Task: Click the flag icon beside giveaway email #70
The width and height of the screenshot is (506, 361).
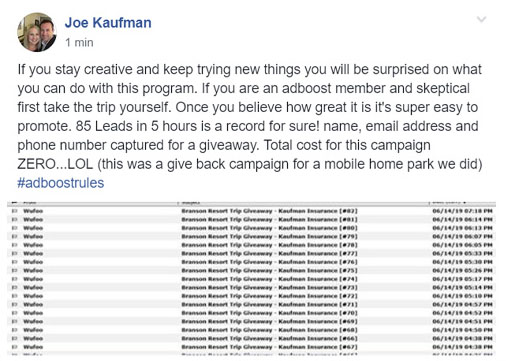Action: pyautogui.click(x=14, y=313)
